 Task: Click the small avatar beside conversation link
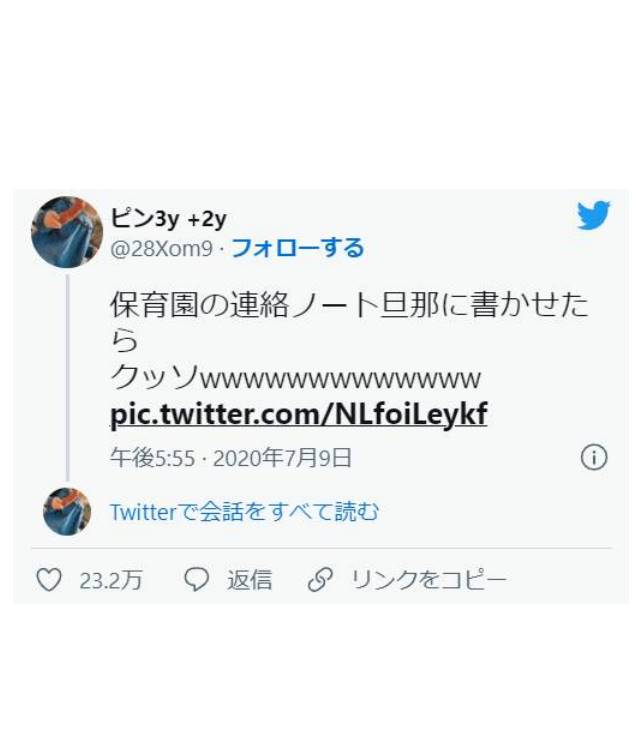click(x=67, y=511)
